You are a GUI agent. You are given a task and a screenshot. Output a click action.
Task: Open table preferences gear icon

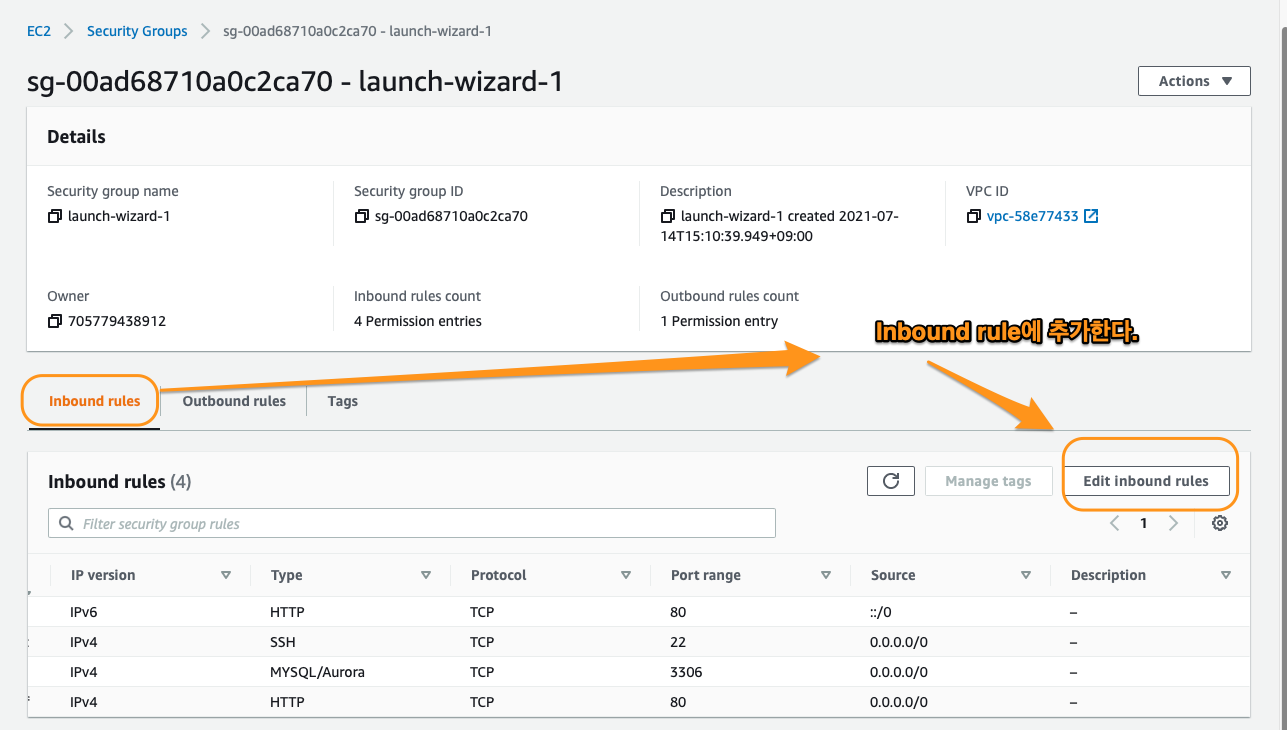[x=1219, y=523]
